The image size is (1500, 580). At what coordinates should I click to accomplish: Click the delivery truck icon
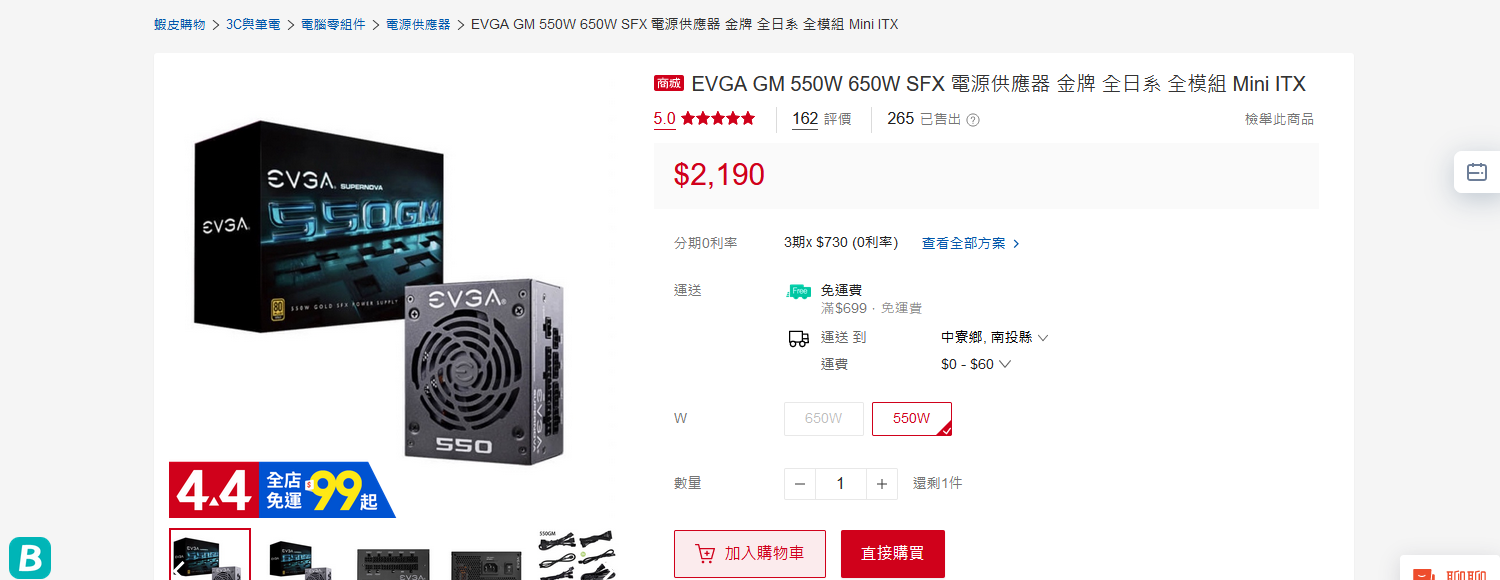pyautogui.click(x=798, y=339)
